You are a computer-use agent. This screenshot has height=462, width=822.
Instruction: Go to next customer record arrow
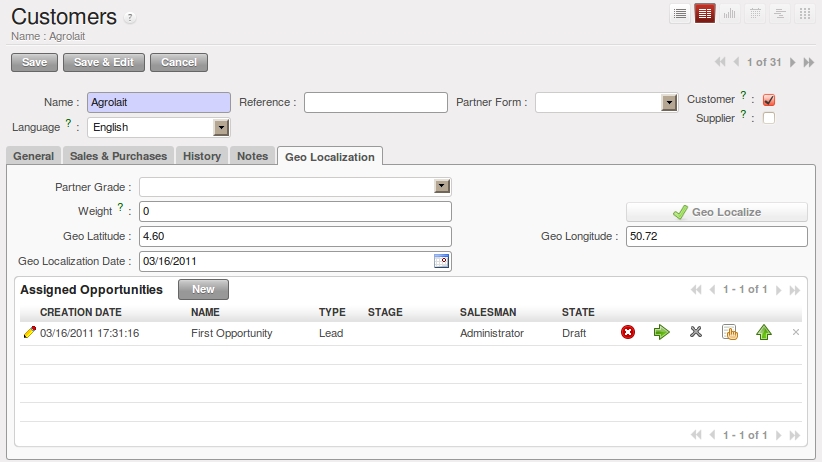[x=793, y=62]
